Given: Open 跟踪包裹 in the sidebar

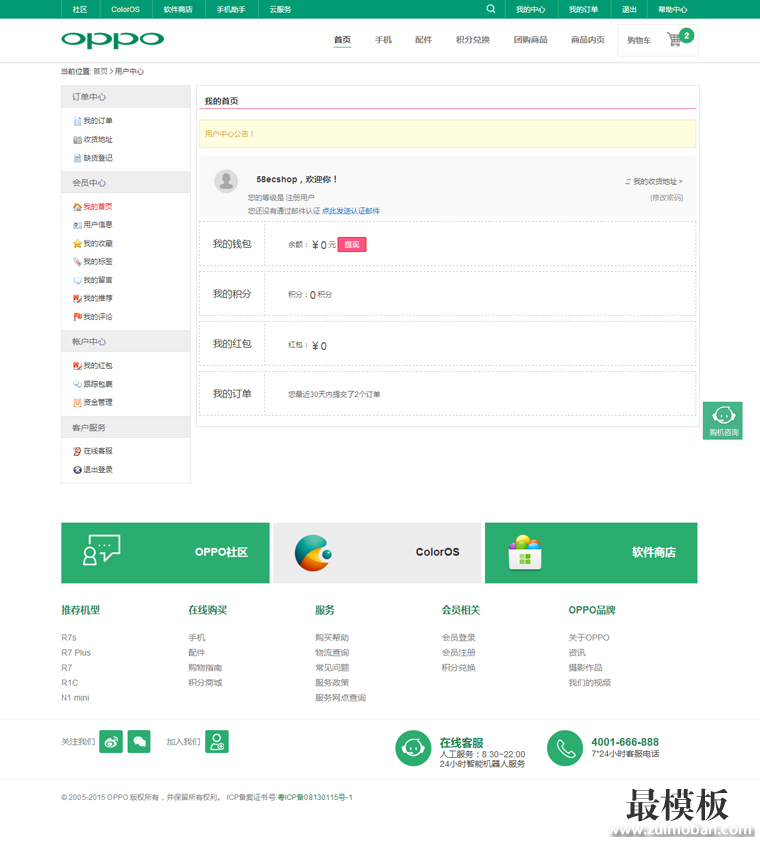Looking at the screenshot, I should click(x=98, y=384).
